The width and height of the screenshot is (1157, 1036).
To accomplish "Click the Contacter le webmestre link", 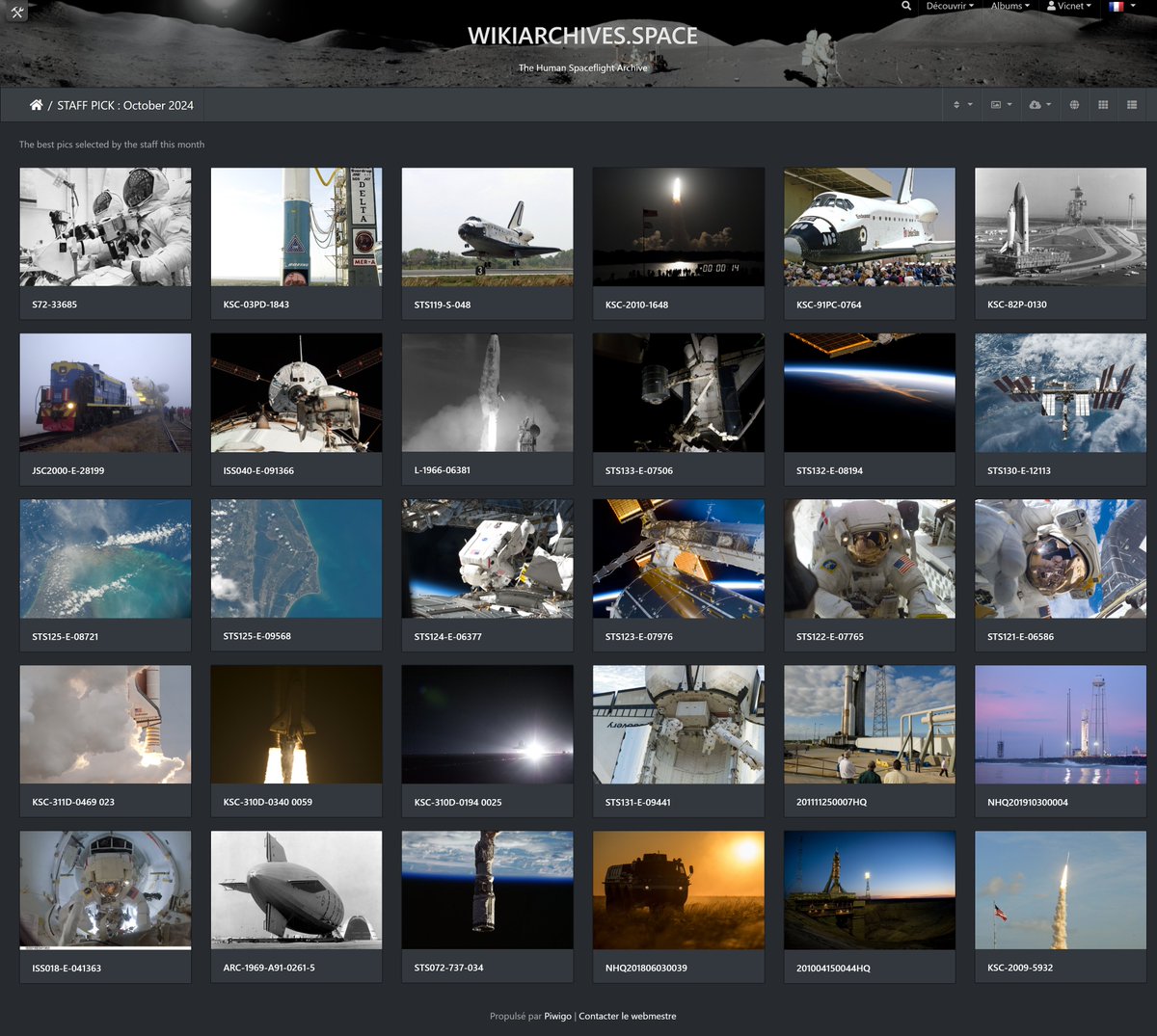I will coord(627,1016).
